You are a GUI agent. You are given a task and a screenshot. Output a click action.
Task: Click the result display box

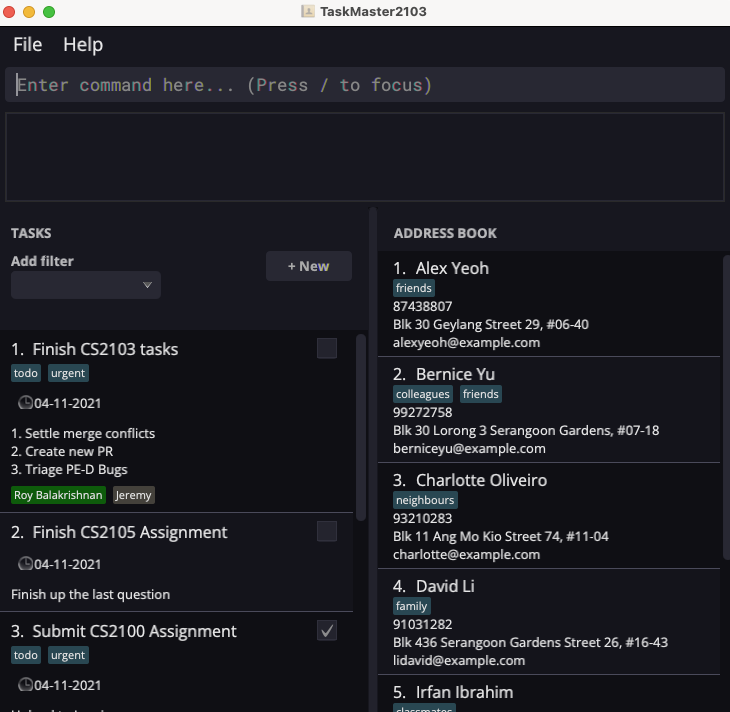click(365, 157)
